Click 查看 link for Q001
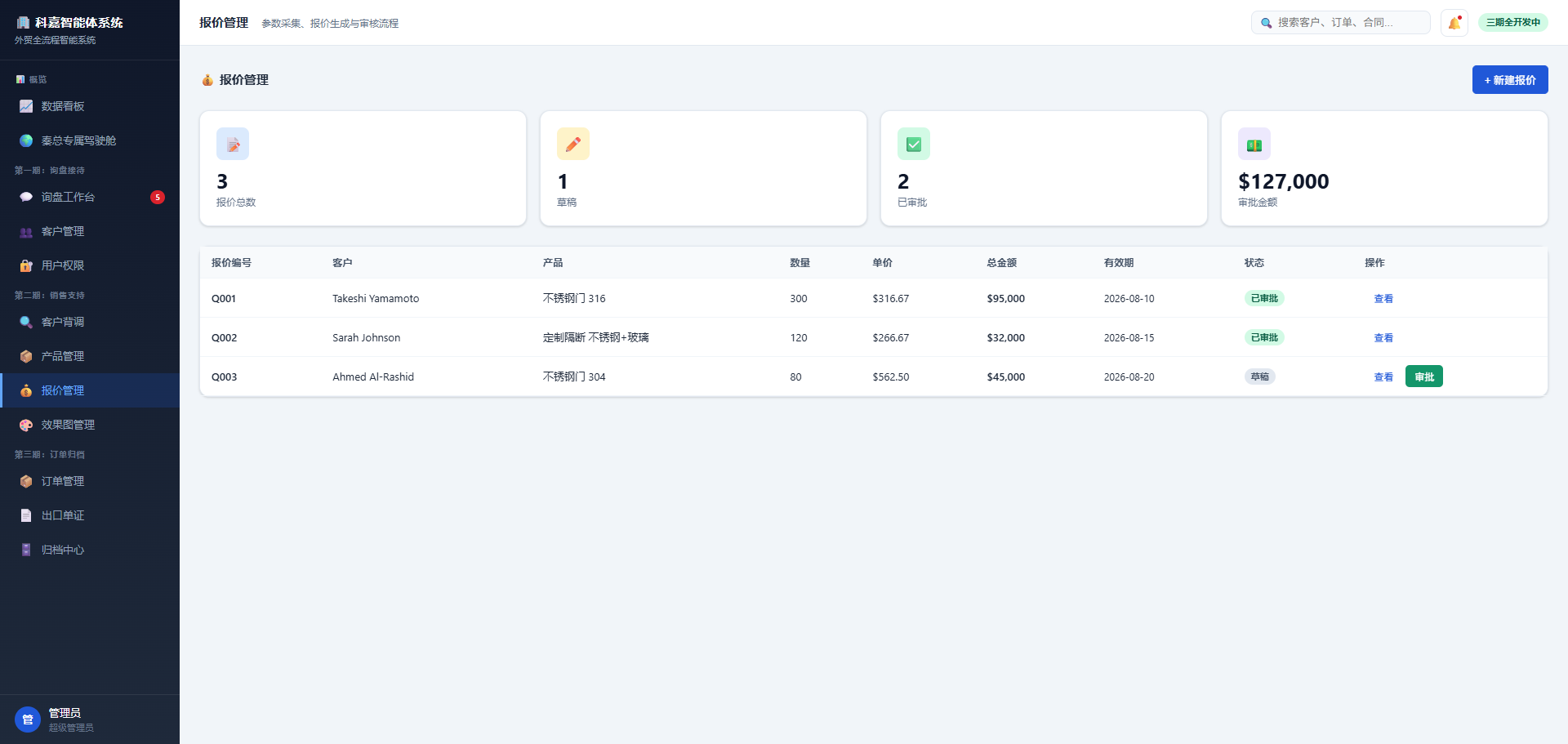Screen dimensions: 1568x744 (1383, 299)
